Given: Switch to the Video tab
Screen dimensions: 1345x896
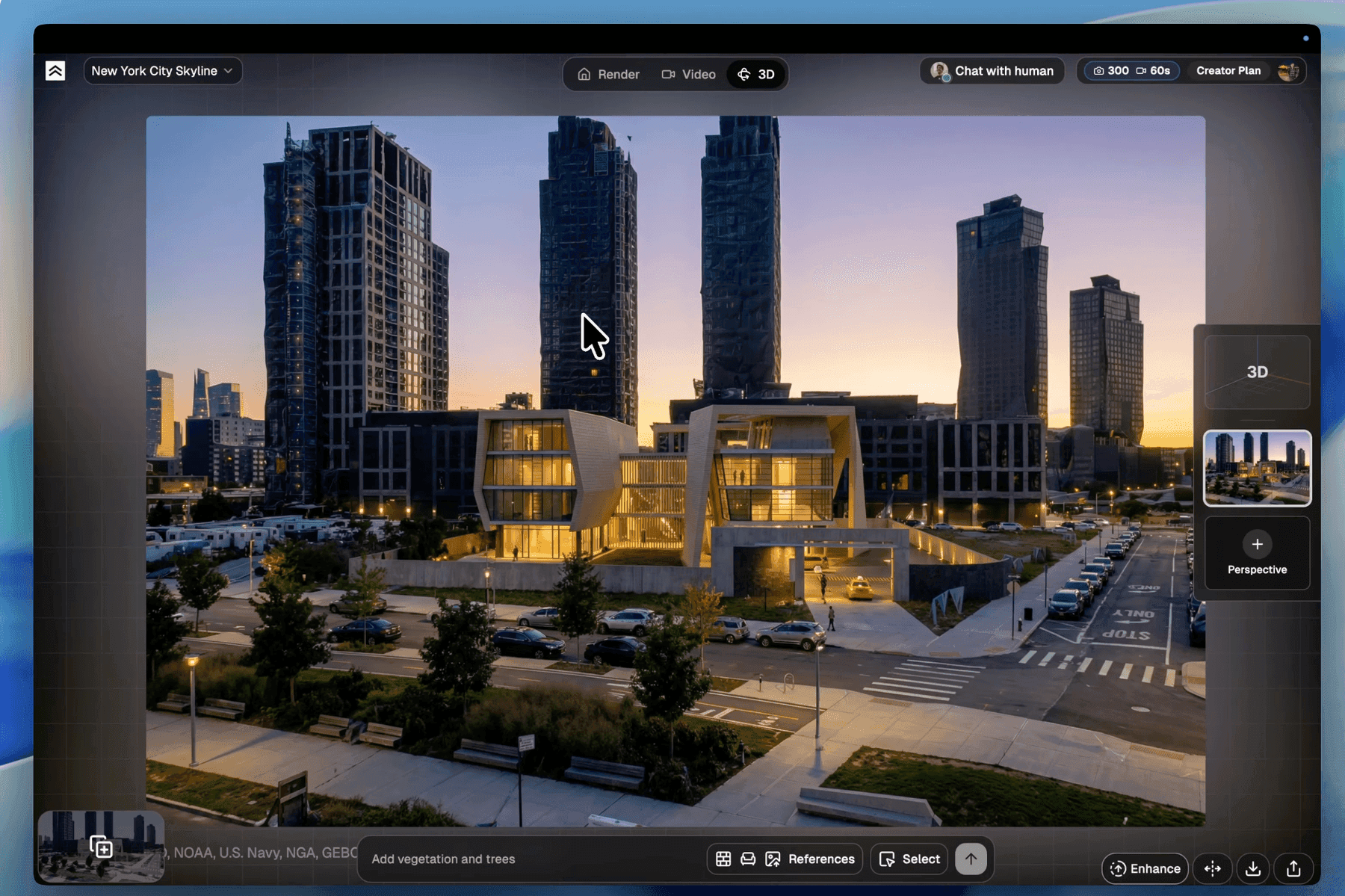Looking at the screenshot, I should tap(688, 74).
